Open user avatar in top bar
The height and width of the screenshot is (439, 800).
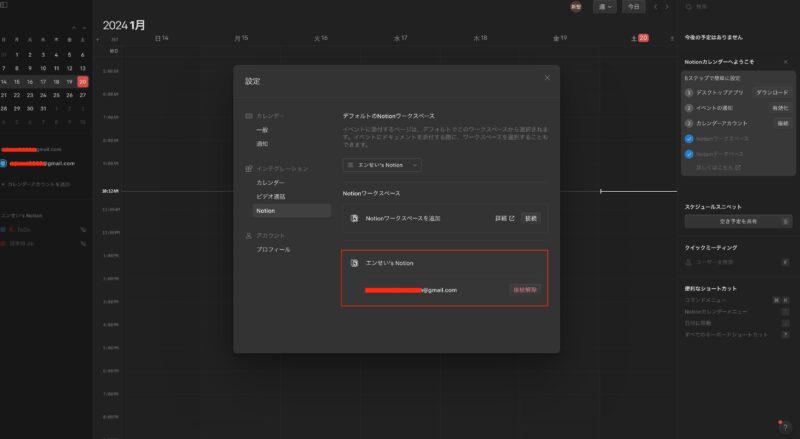coord(576,7)
